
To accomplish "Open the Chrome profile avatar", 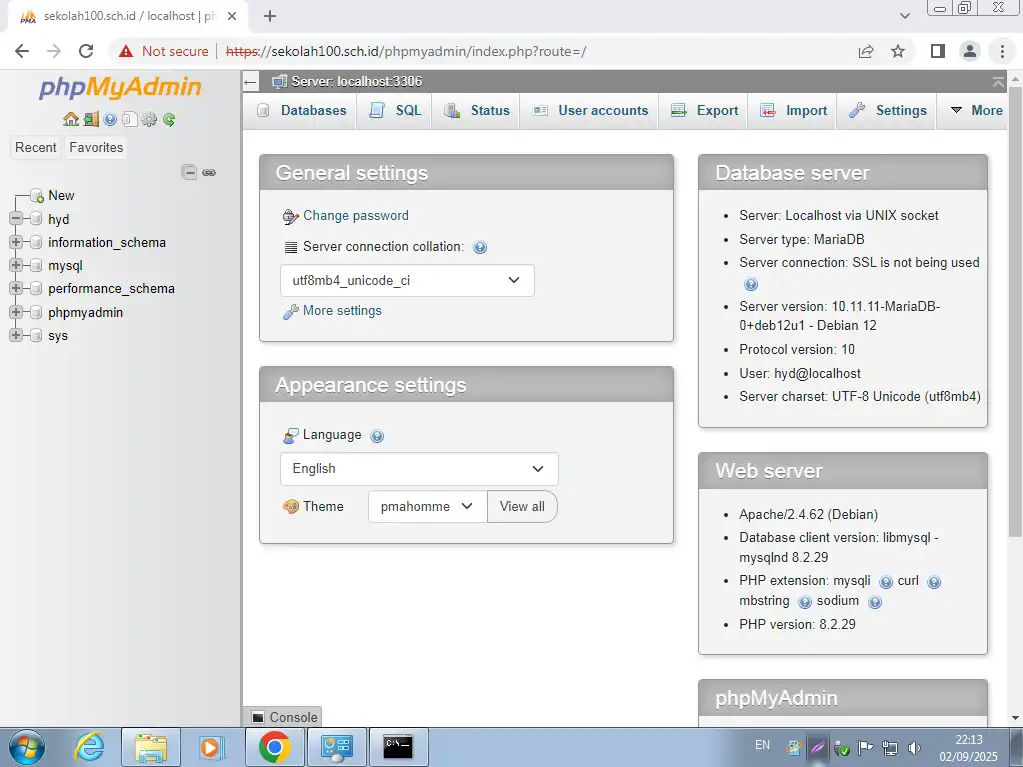I will click(970, 52).
